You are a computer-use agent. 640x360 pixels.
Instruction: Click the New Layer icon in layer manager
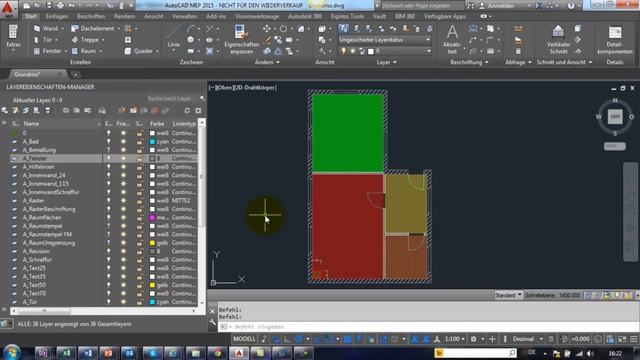tap(5, 111)
